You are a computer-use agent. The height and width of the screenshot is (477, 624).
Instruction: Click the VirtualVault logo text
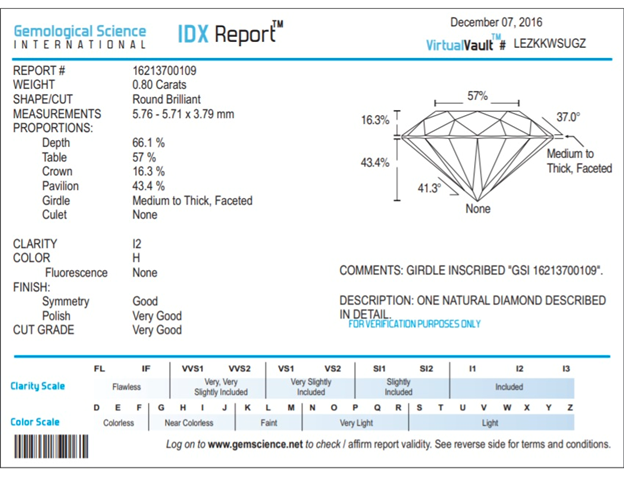pos(466,44)
